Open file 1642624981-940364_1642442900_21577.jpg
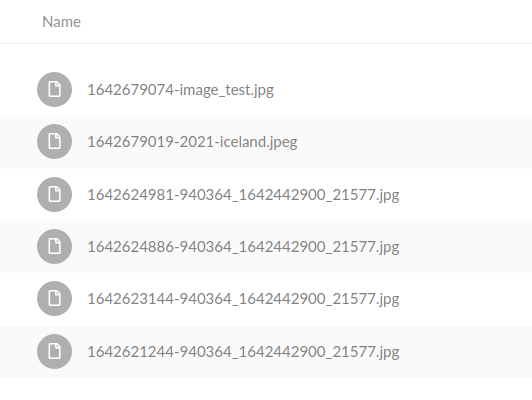The height and width of the screenshot is (400, 532). (243, 195)
